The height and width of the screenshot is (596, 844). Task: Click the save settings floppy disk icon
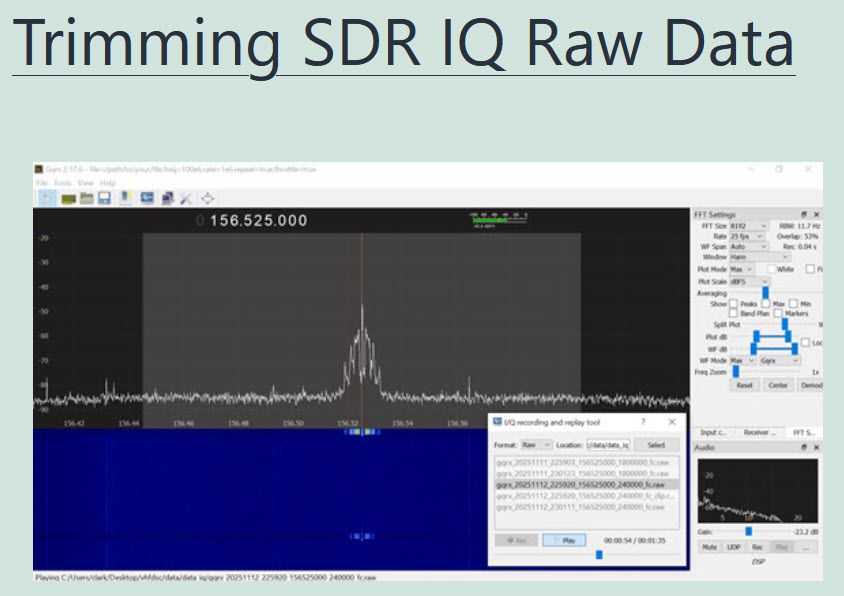[x=104, y=198]
